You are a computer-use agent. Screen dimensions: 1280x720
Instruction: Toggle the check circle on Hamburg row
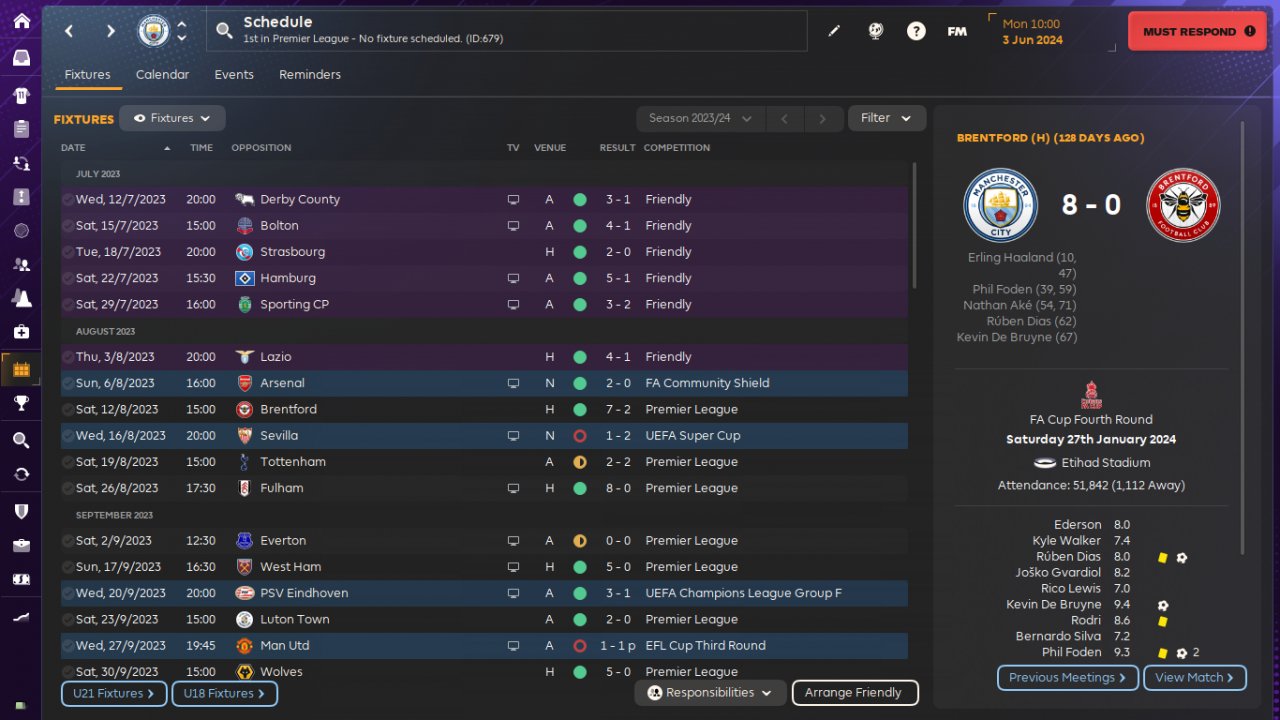click(67, 278)
